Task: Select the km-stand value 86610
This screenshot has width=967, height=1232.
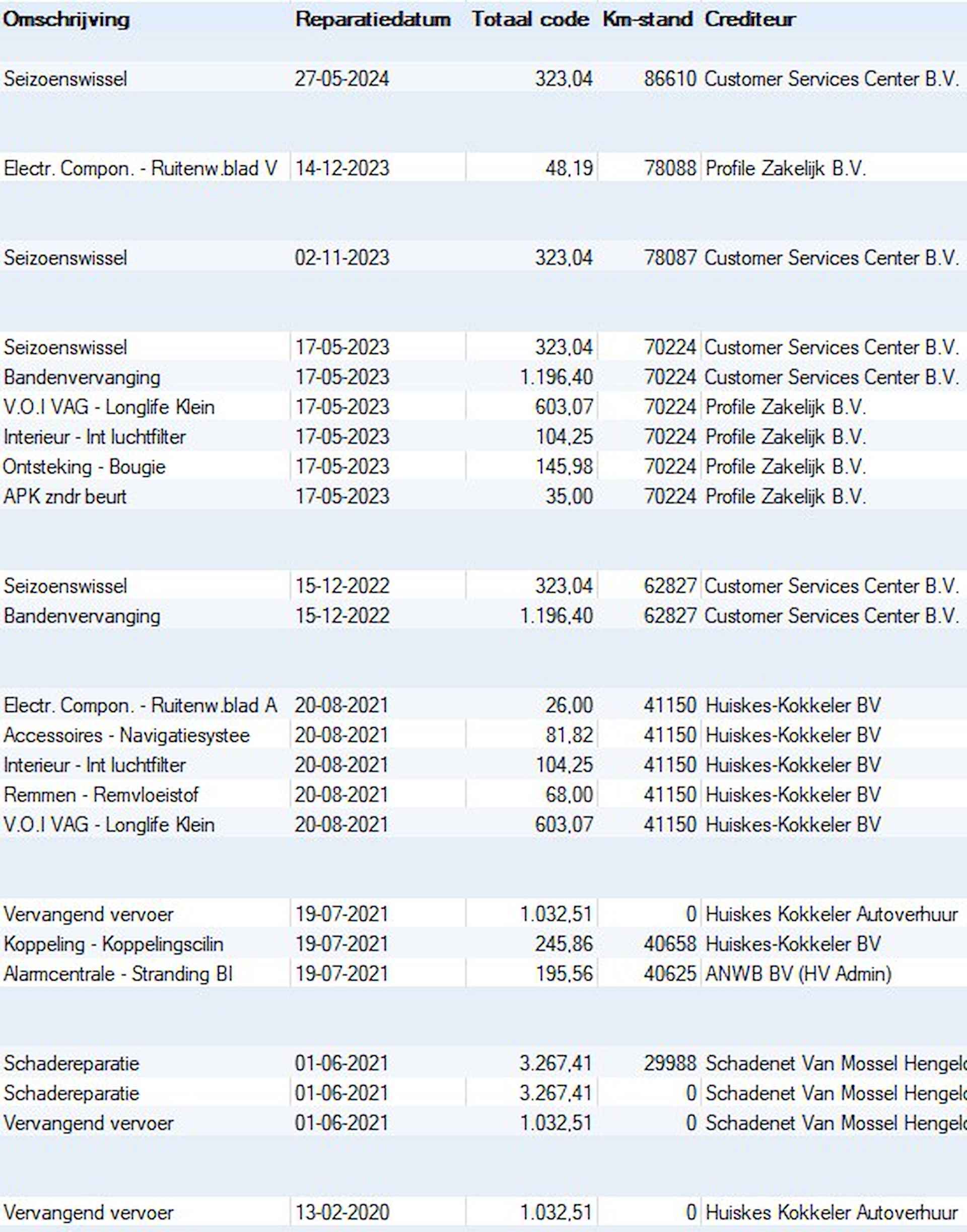Action: click(670, 78)
